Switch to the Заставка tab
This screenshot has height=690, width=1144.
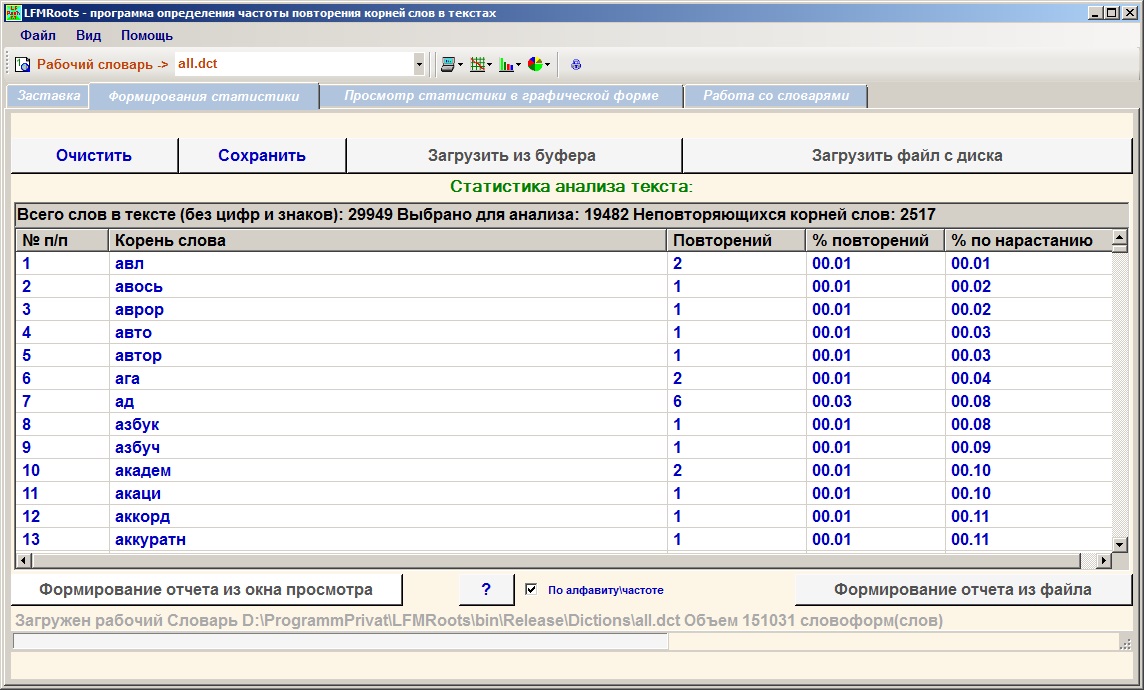(49, 96)
